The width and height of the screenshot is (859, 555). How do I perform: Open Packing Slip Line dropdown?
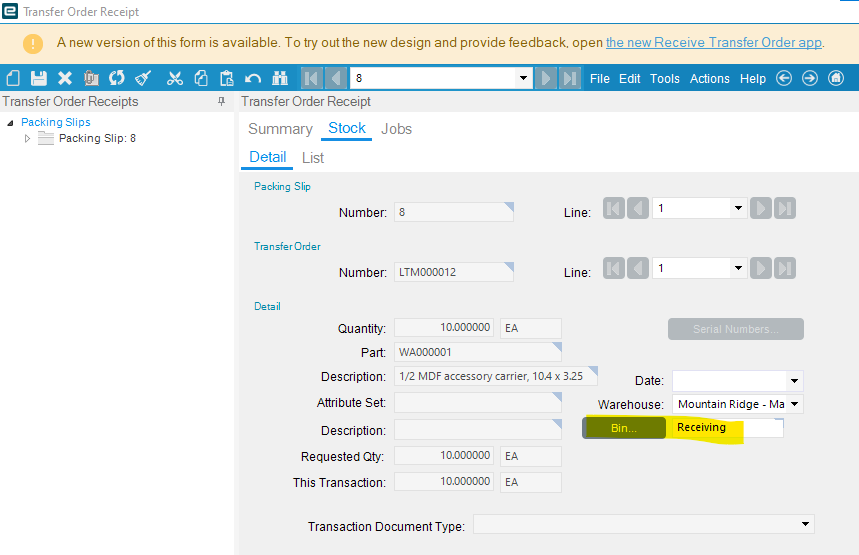coord(738,208)
